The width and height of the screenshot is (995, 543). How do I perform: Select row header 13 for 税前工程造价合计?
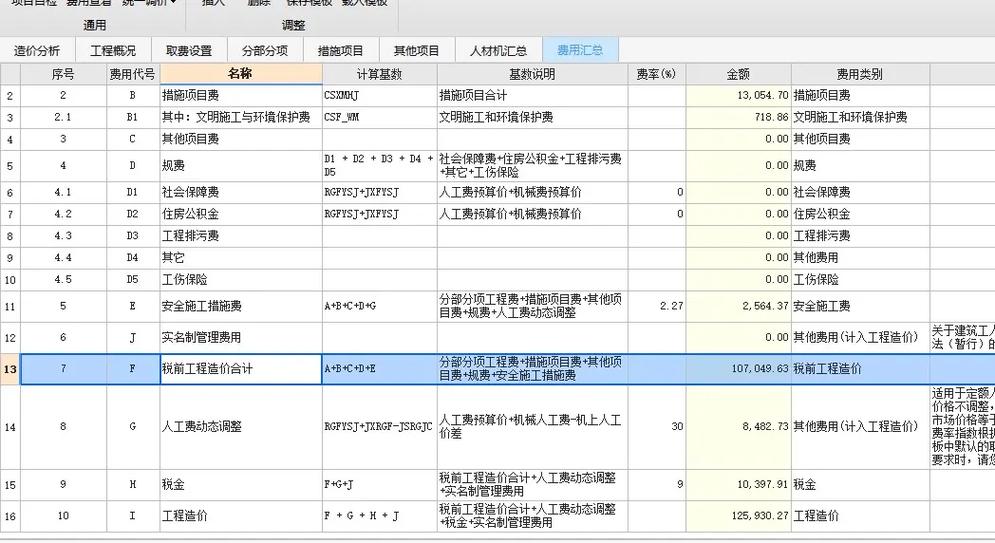[10, 369]
